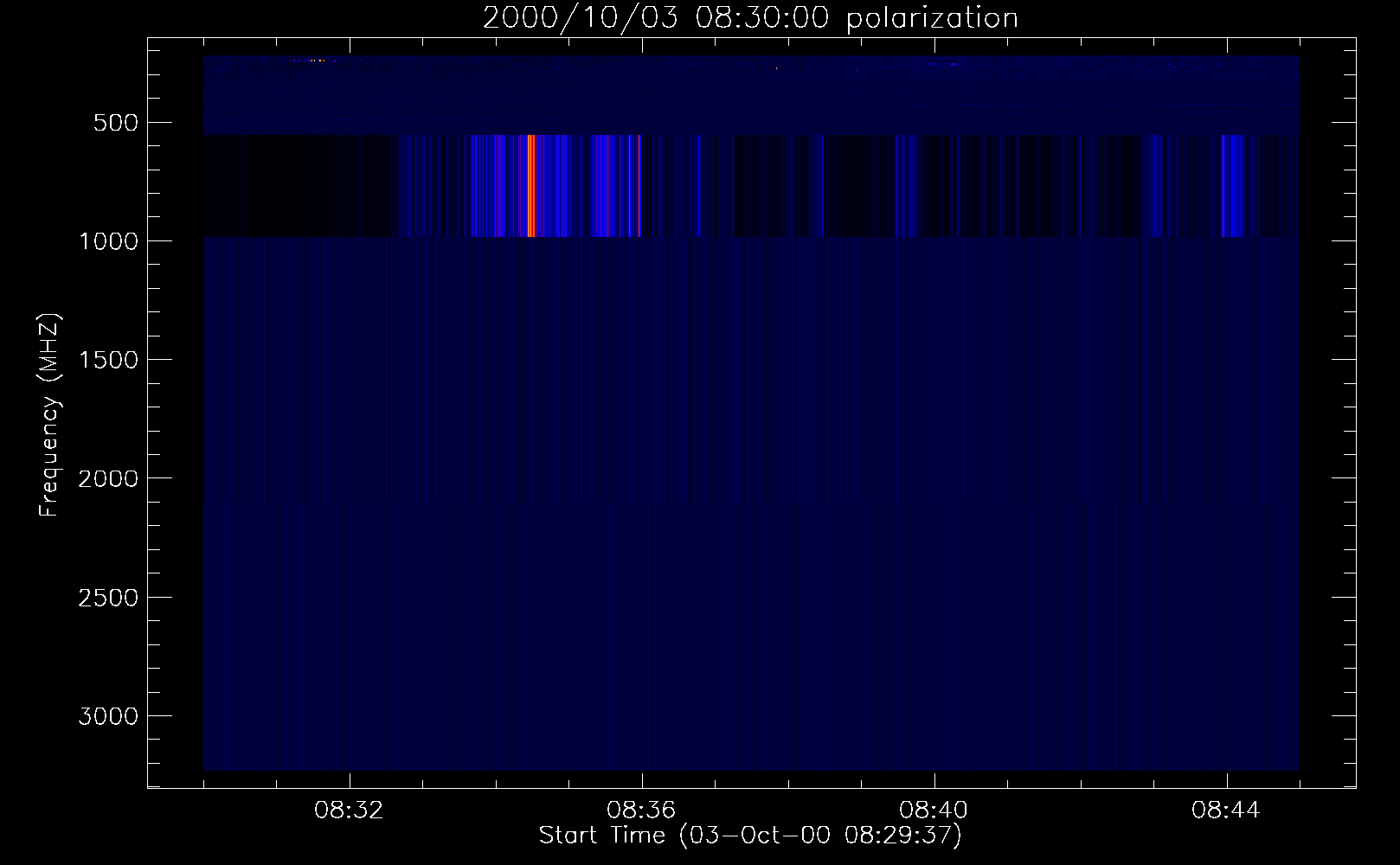This screenshot has width=1400, height=865.
Task: Click the 500 frequency tick label
Action: [116, 122]
